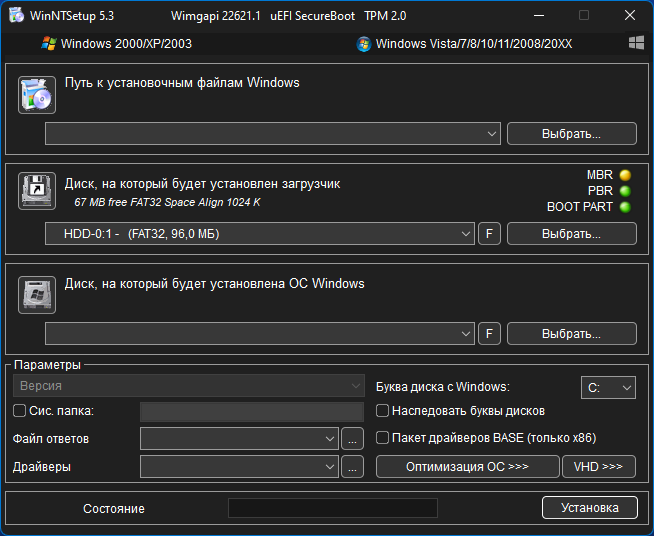Click VHD >>> button
The image size is (654, 536).
(599, 466)
